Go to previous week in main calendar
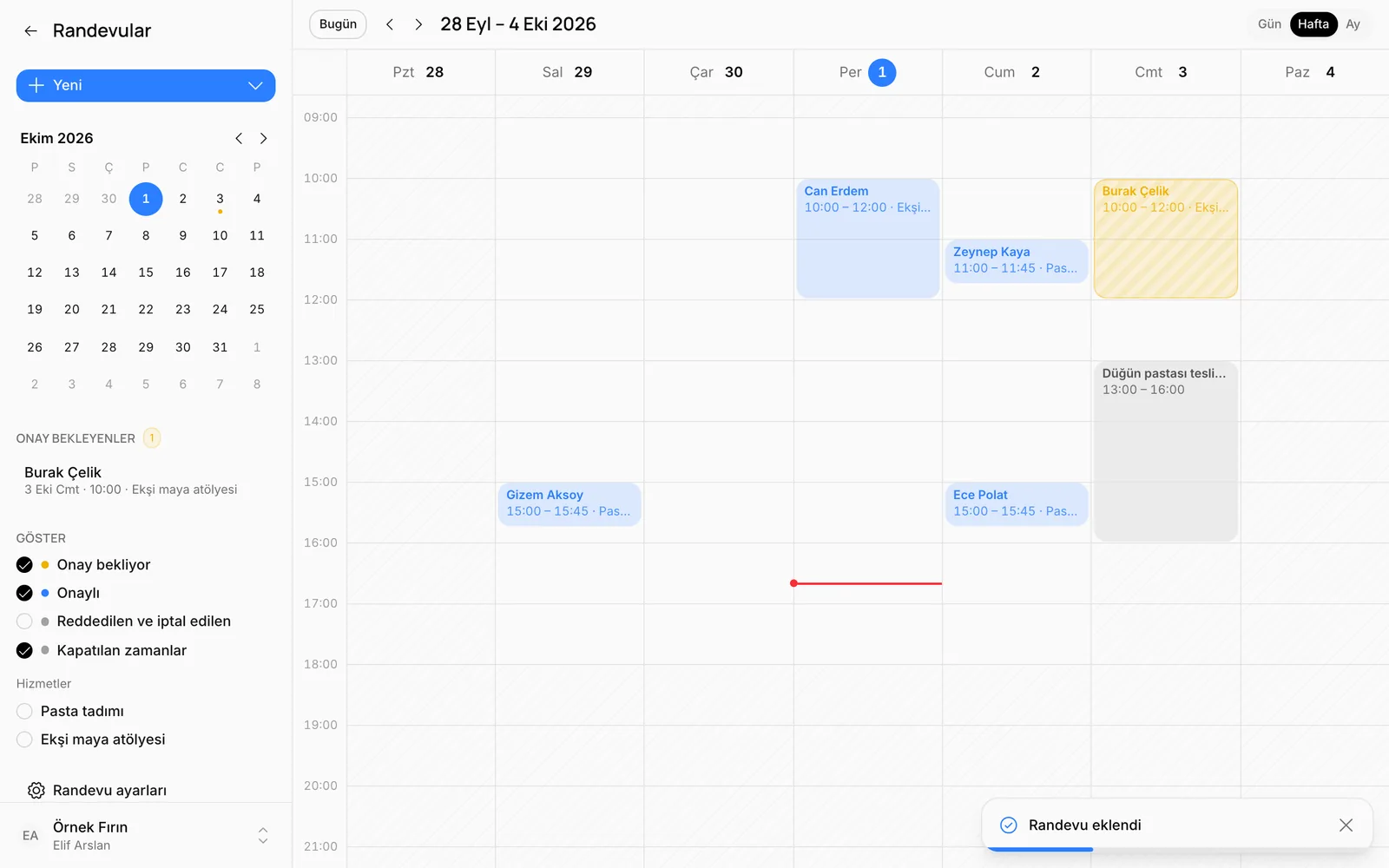 (x=390, y=24)
